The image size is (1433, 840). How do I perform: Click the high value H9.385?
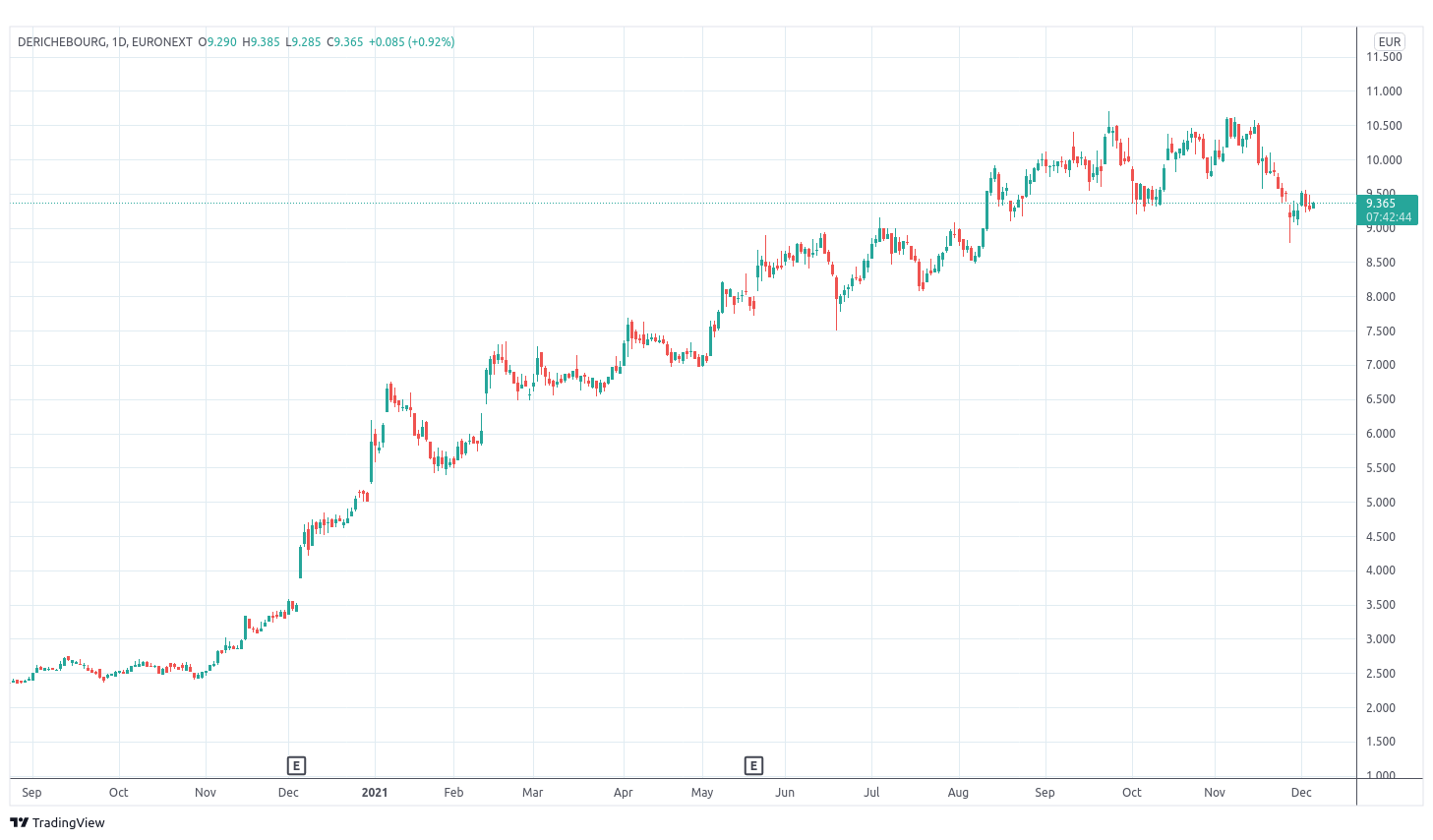[x=262, y=42]
